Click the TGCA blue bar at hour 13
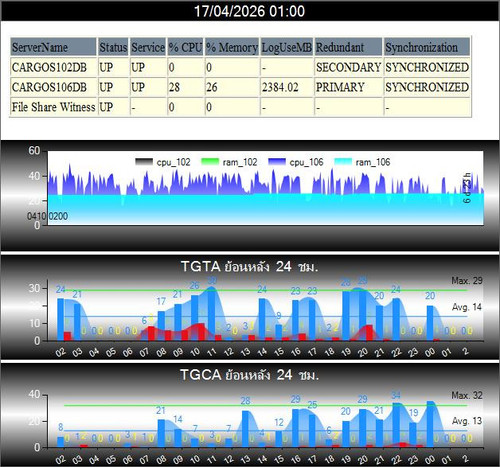The height and width of the screenshot is (467, 500). click(245, 429)
